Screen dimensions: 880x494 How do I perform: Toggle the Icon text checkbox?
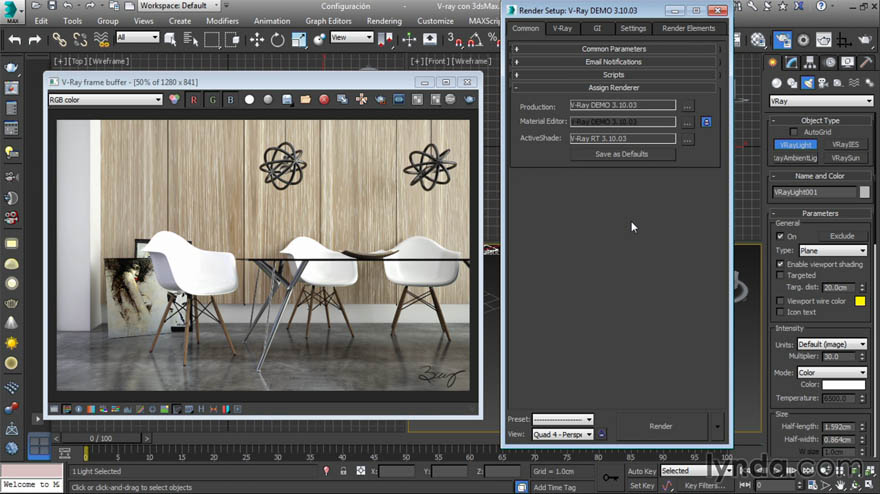pos(780,312)
